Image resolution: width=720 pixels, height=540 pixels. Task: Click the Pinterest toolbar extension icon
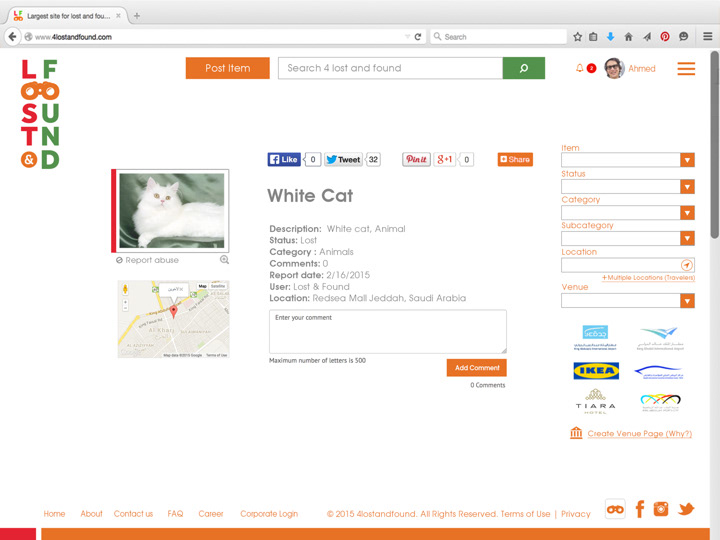pos(664,37)
